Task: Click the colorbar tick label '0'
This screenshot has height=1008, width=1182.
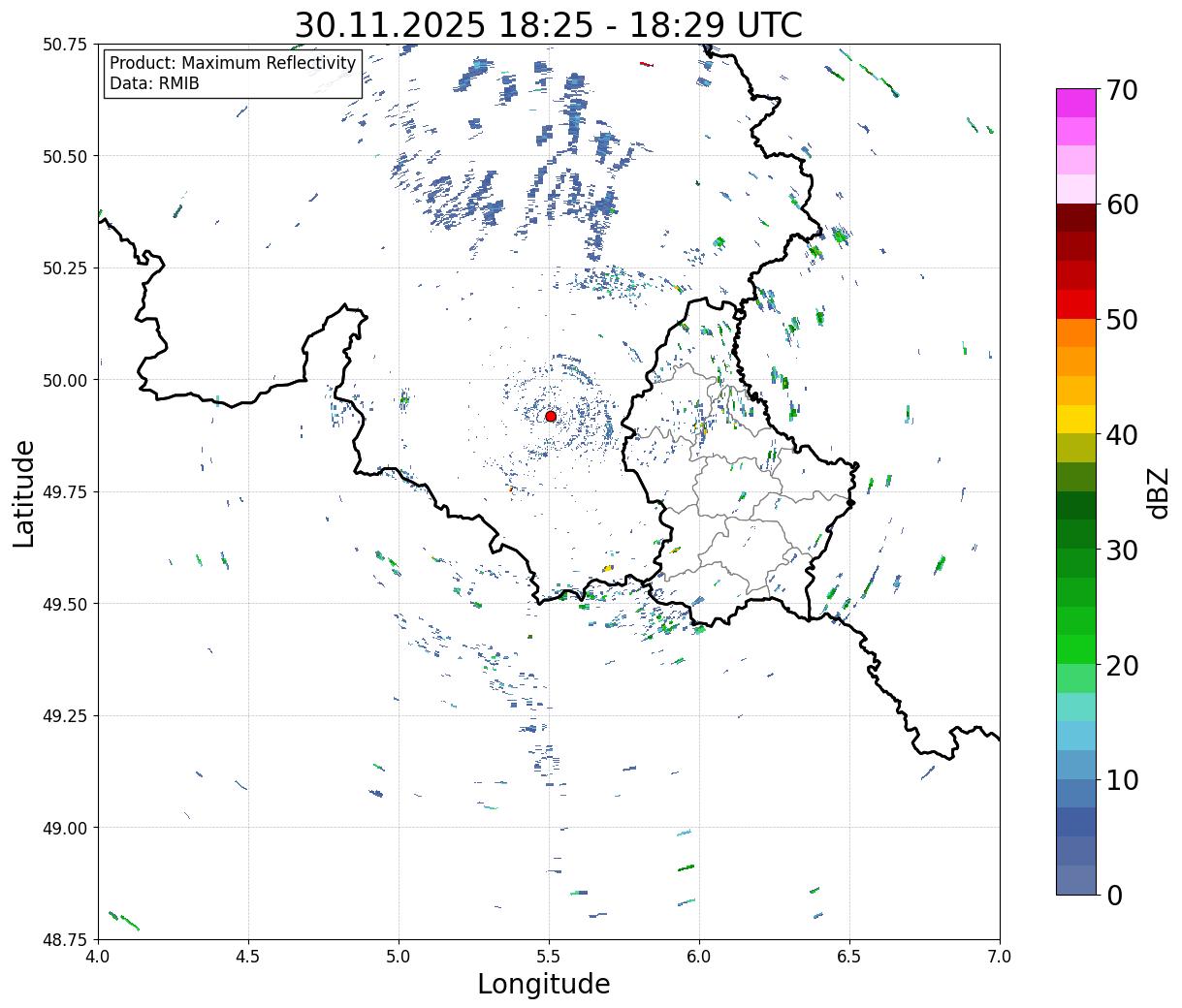Action: pyautogui.click(x=1113, y=896)
